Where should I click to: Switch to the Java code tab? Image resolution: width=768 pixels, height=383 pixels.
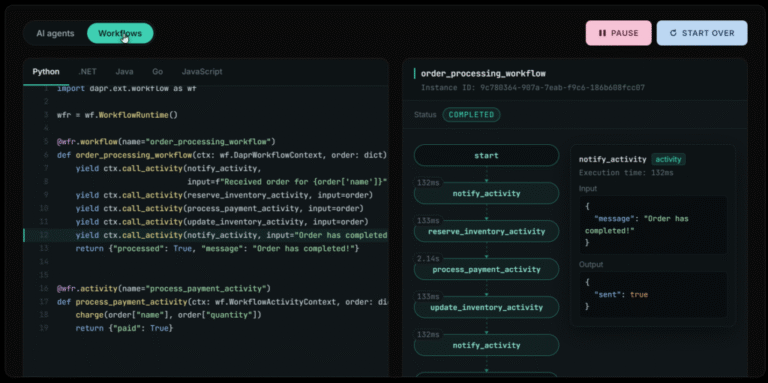click(x=124, y=72)
